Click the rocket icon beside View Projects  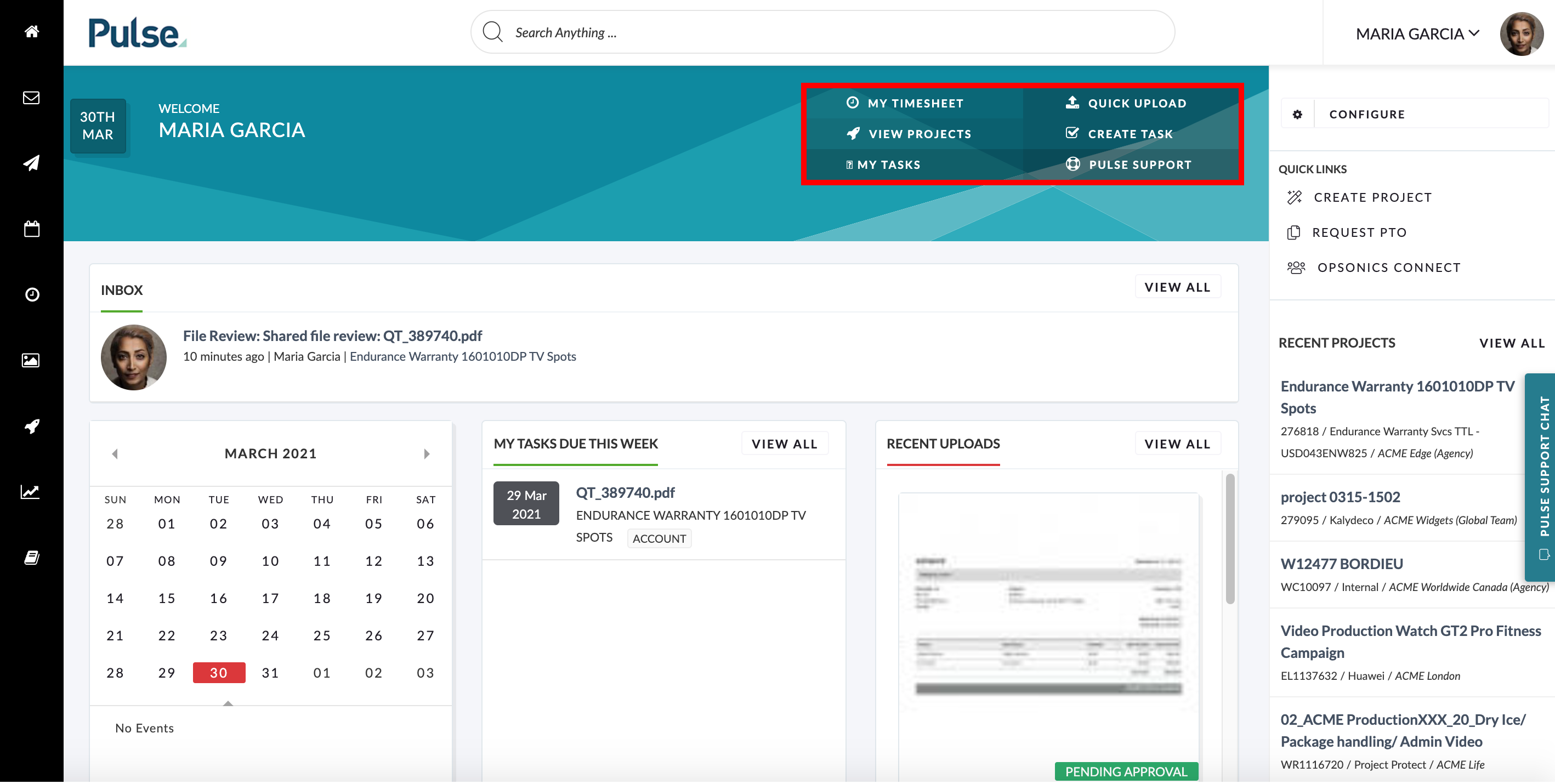point(853,133)
